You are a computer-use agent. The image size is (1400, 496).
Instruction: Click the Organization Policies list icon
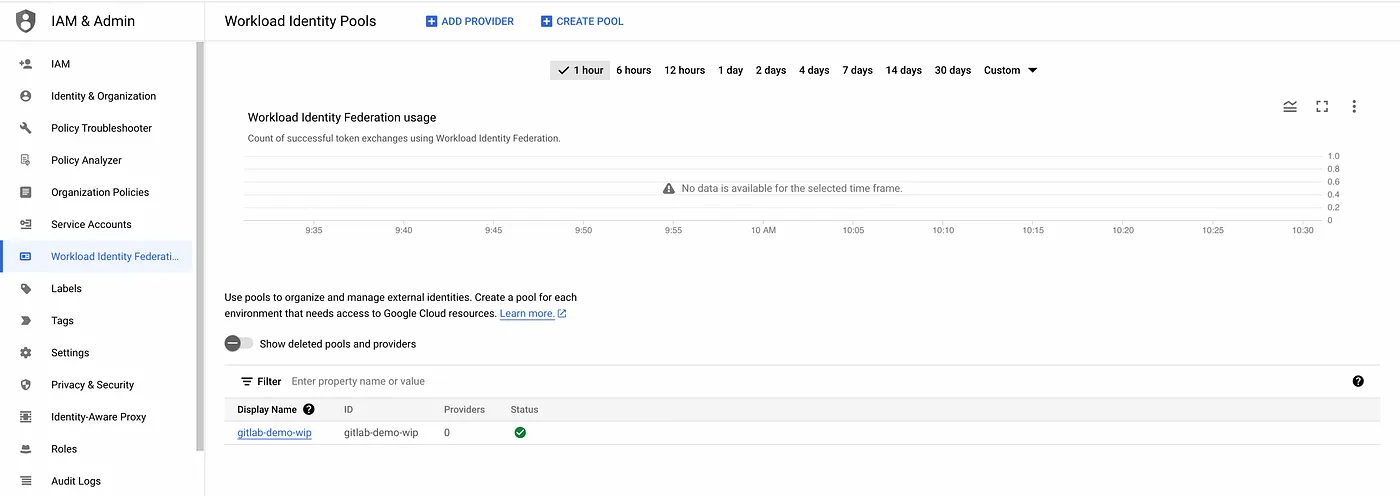26,192
